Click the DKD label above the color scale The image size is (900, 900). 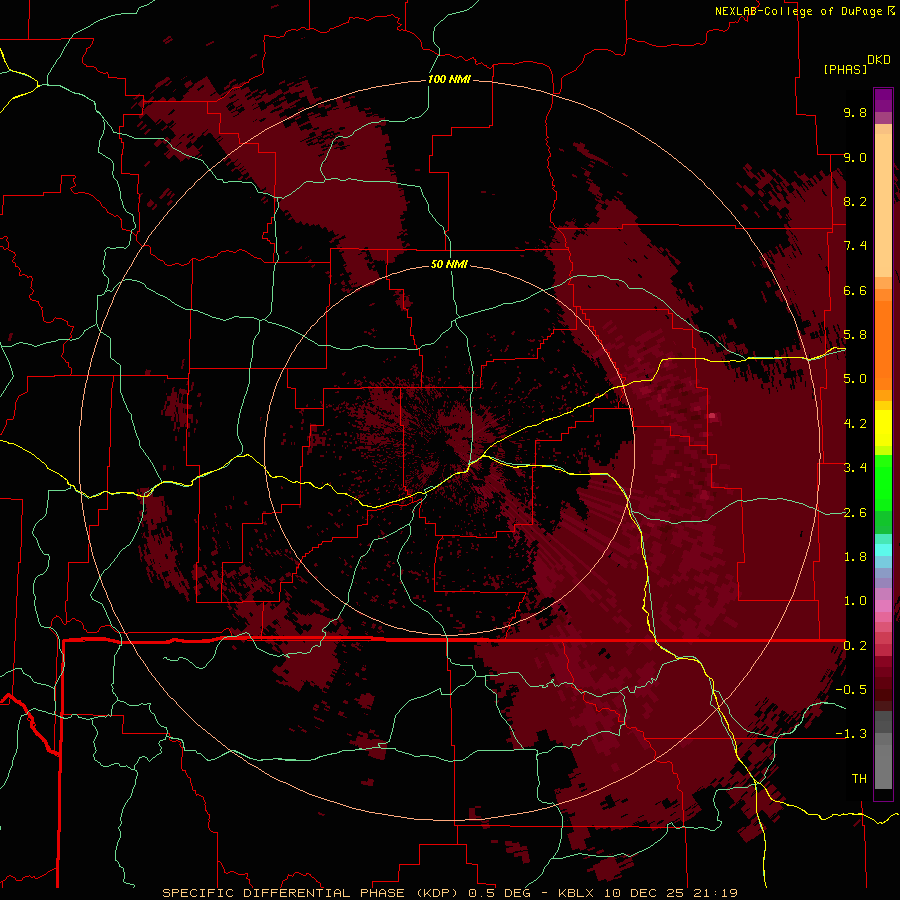pos(879,60)
